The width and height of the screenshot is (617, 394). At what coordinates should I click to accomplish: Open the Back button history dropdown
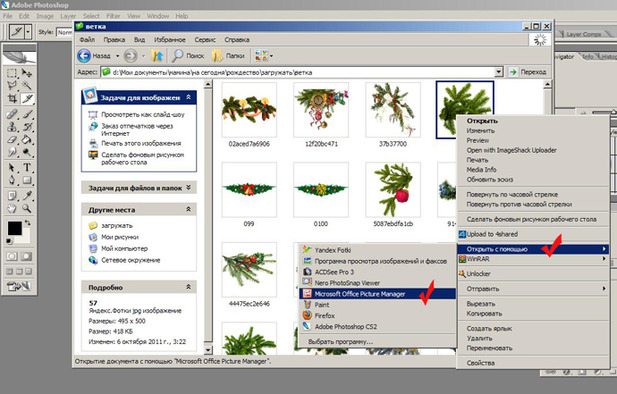117,56
